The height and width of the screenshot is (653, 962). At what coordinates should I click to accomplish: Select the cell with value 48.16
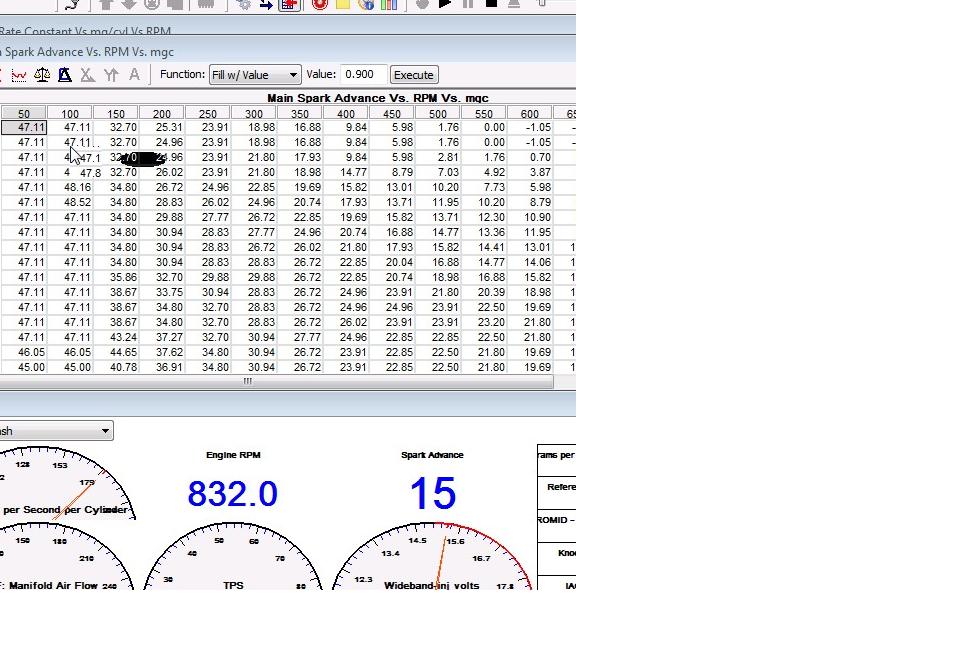[70, 187]
